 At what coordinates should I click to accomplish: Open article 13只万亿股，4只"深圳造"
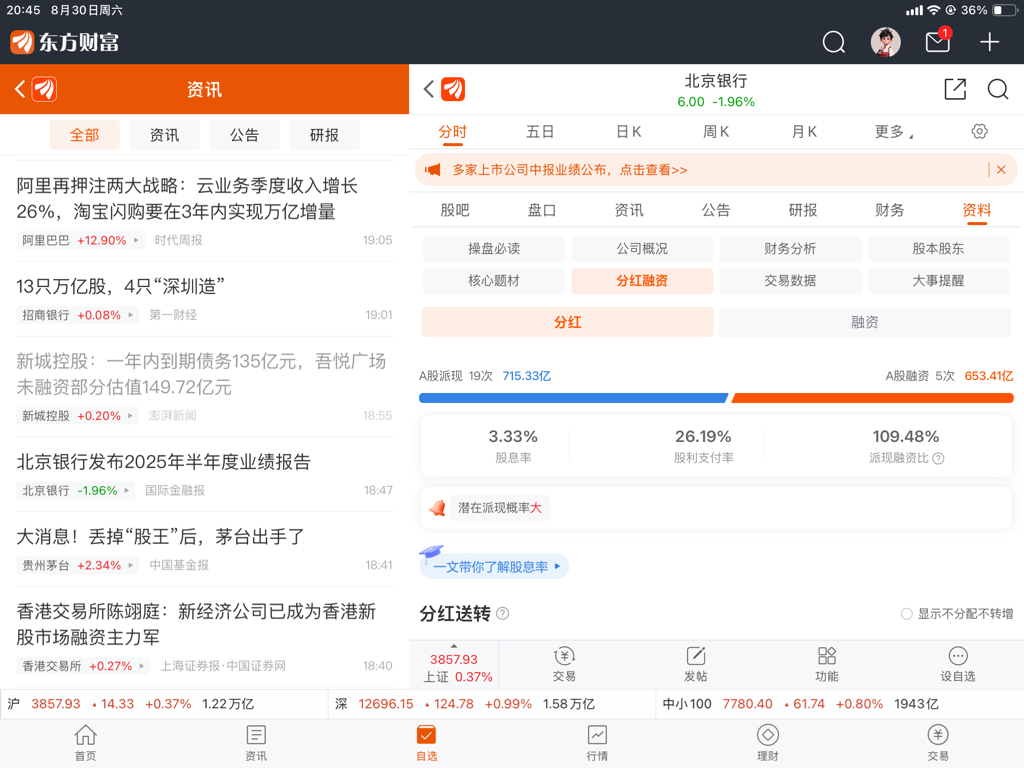tap(120, 286)
